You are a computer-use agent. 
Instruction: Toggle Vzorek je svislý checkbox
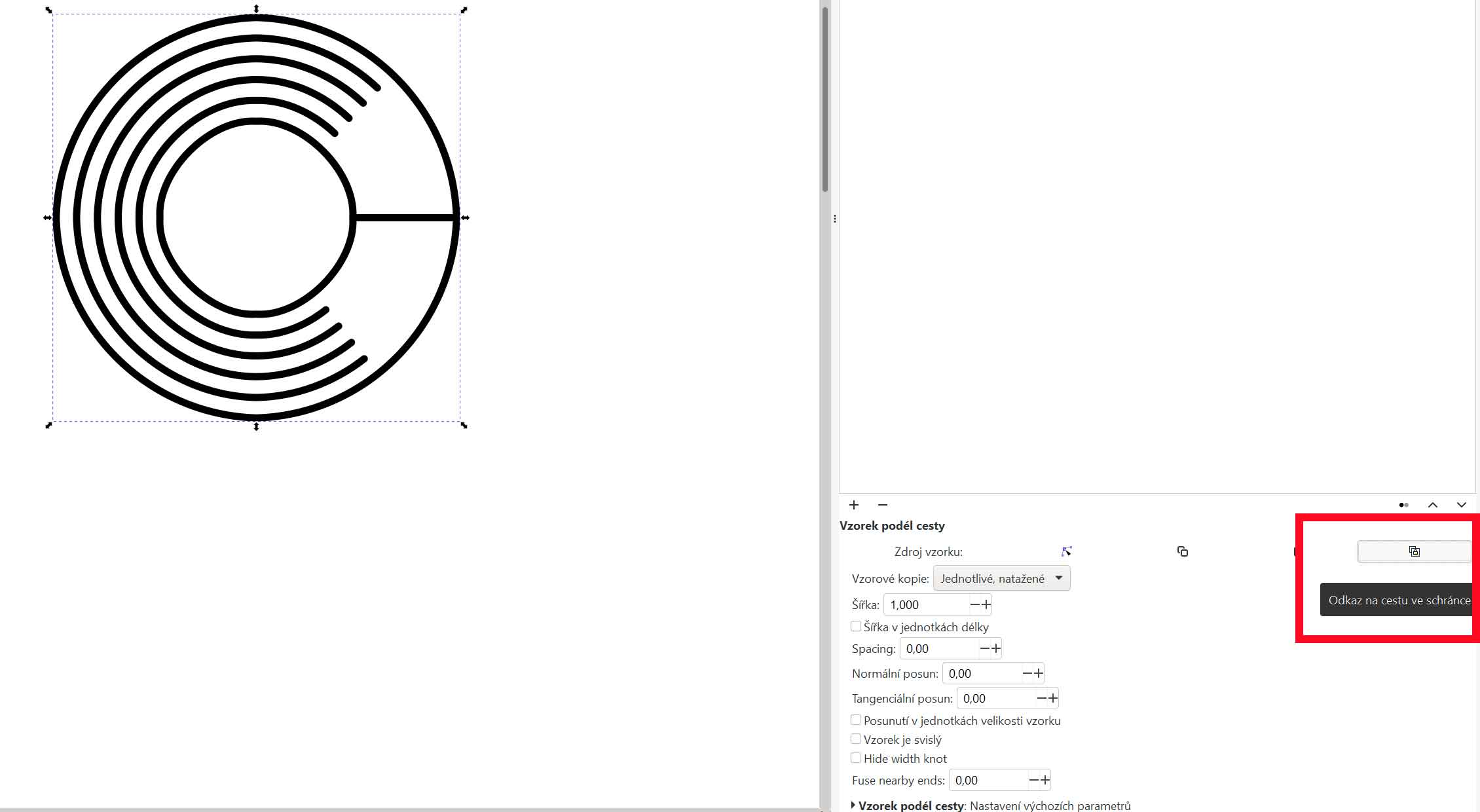(856, 739)
